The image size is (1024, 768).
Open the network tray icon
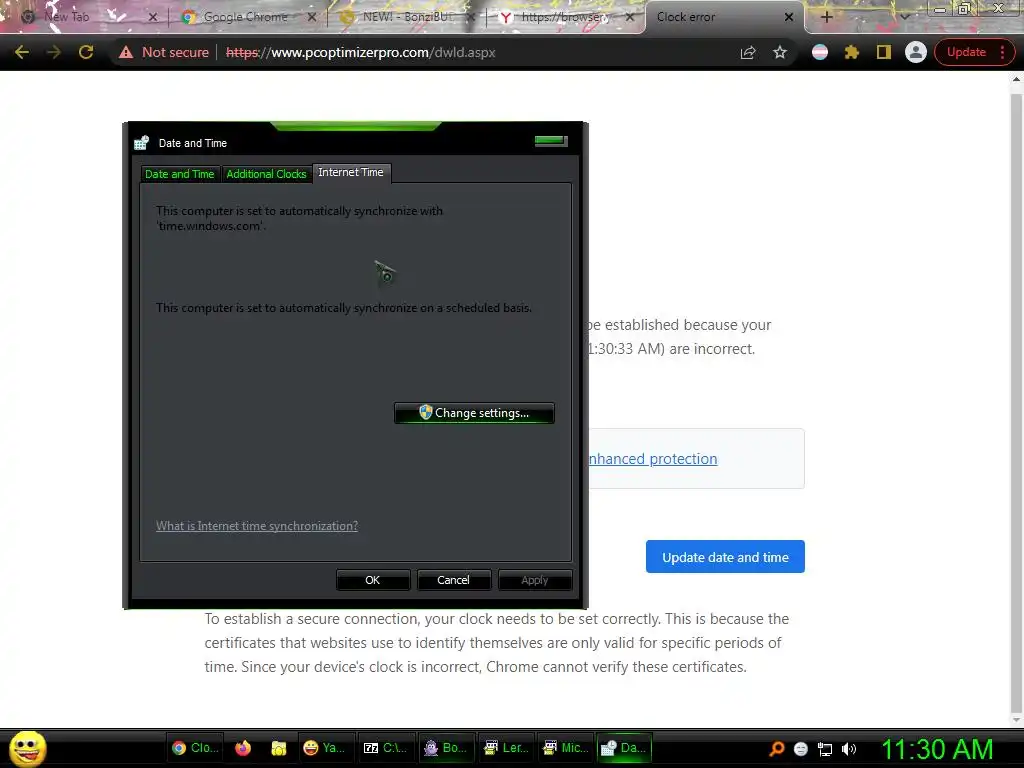(x=825, y=749)
